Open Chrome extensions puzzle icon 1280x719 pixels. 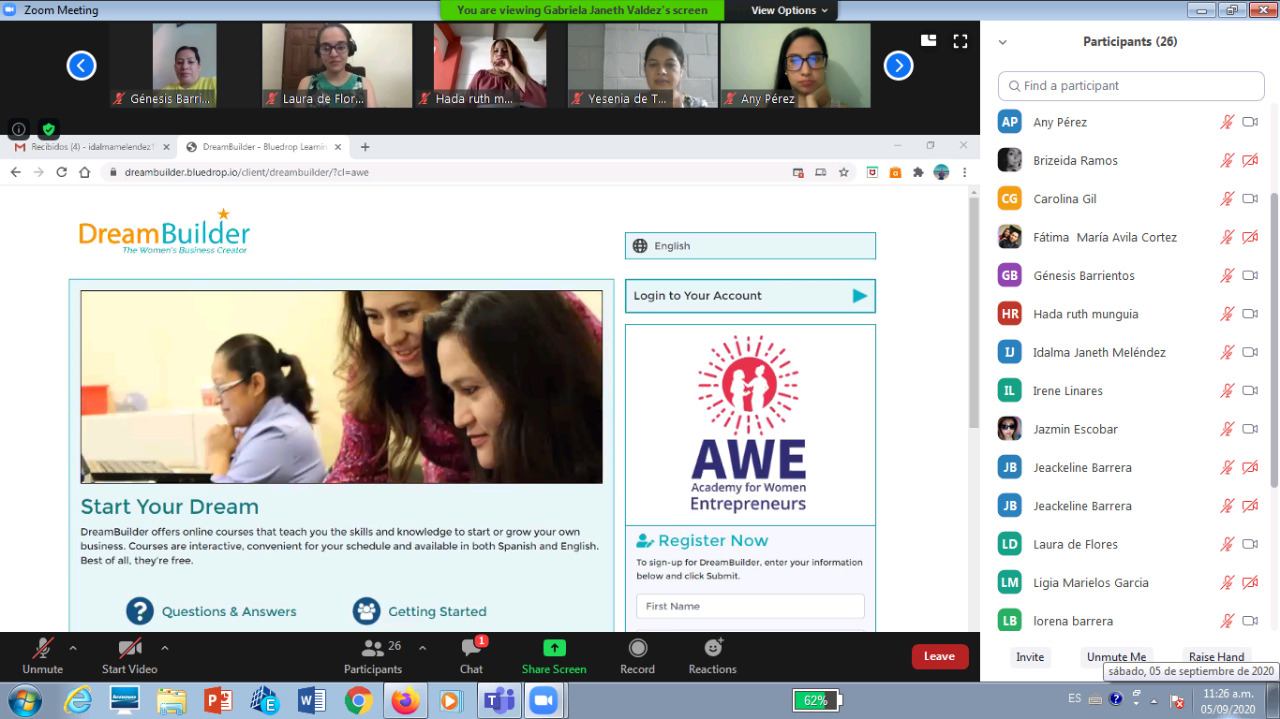918,172
